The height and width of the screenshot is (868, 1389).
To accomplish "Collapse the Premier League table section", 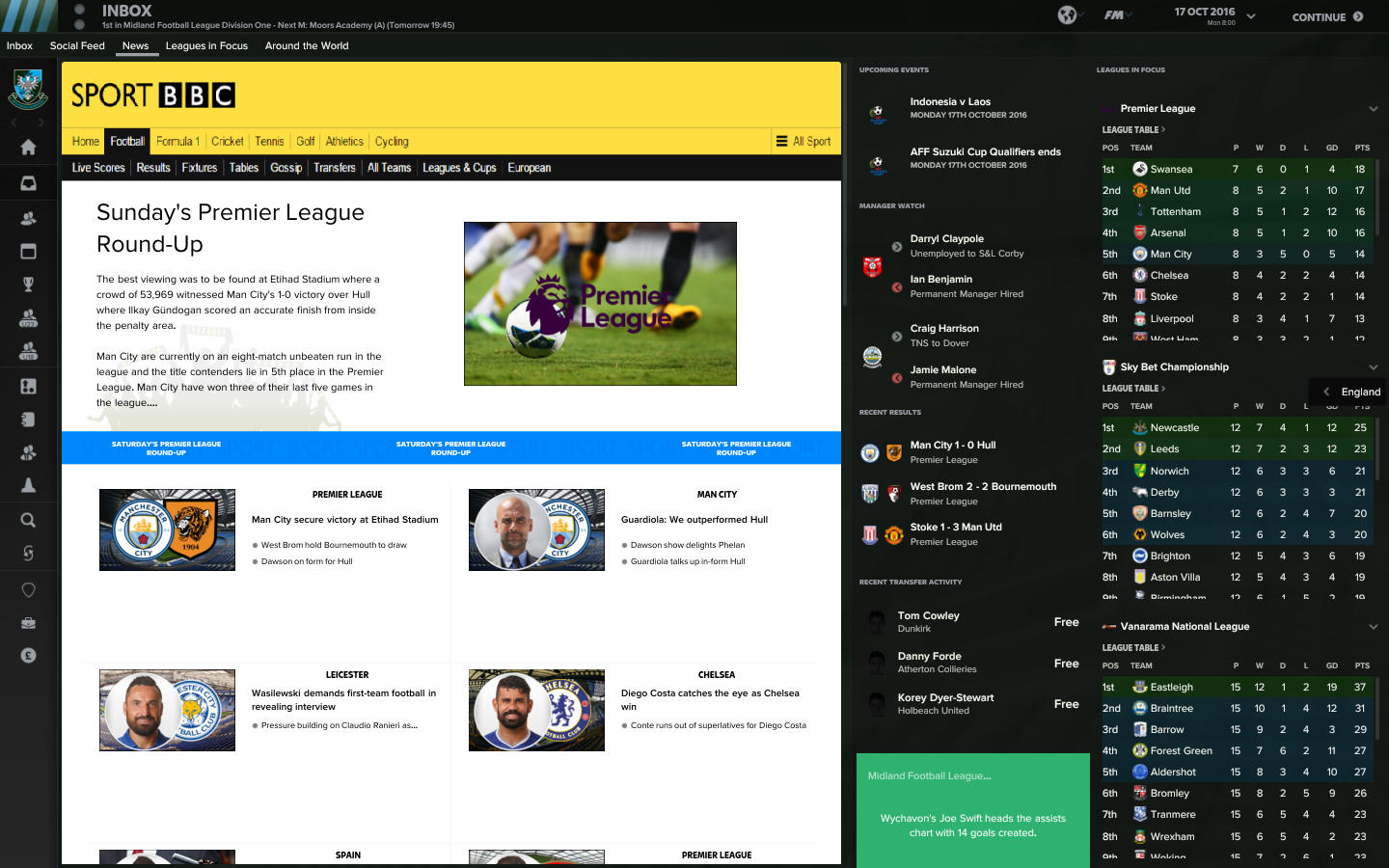I will pos(1373,109).
